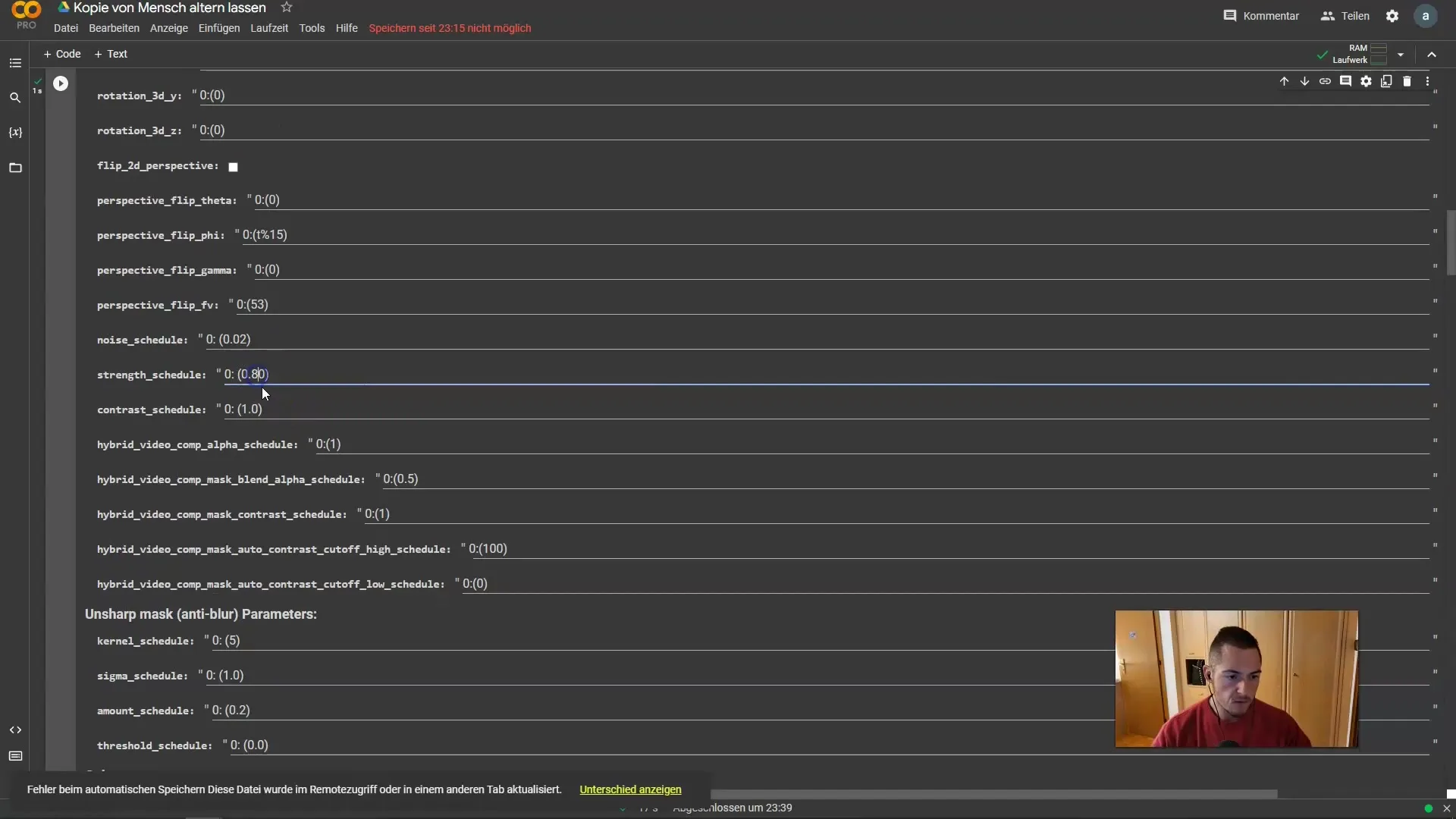Click the Hilfe menu item
The width and height of the screenshot is (1456, 819).
point(348,28)
